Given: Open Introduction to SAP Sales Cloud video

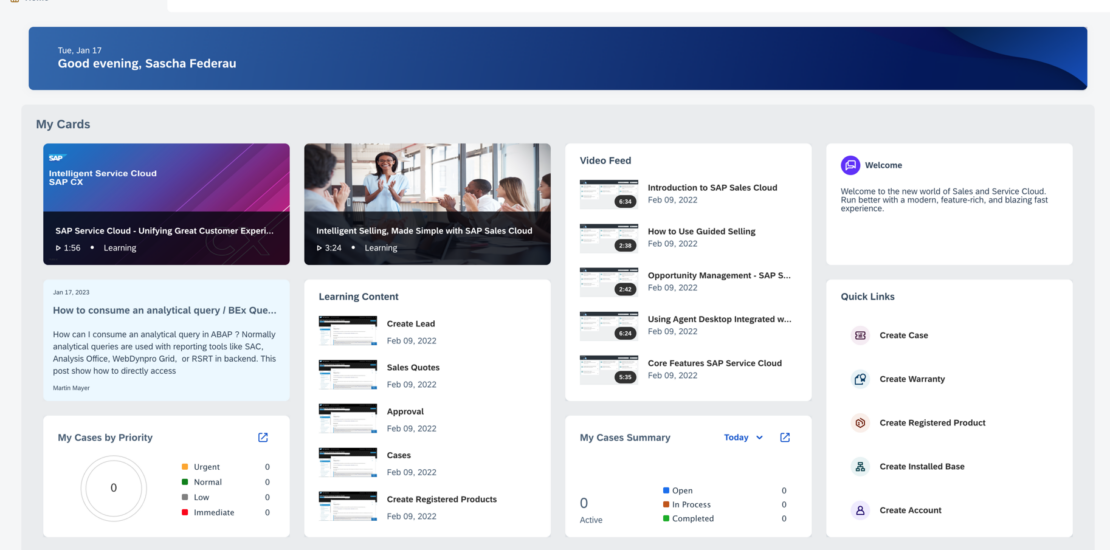Looking at the screenshot, I should coord(712,188).
